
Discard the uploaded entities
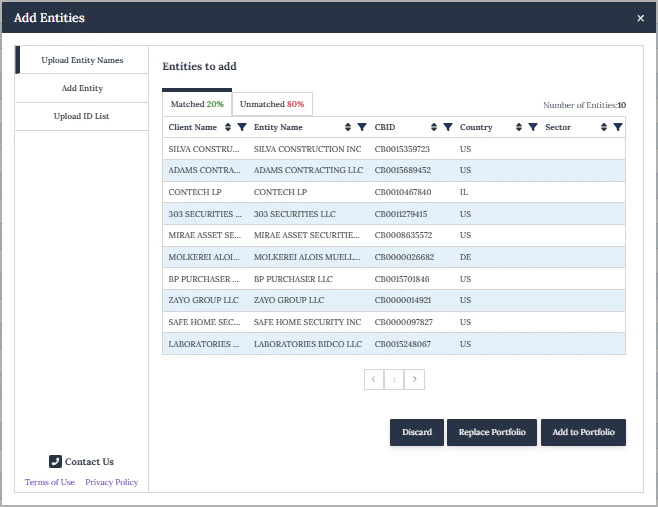tap(417, 432)
